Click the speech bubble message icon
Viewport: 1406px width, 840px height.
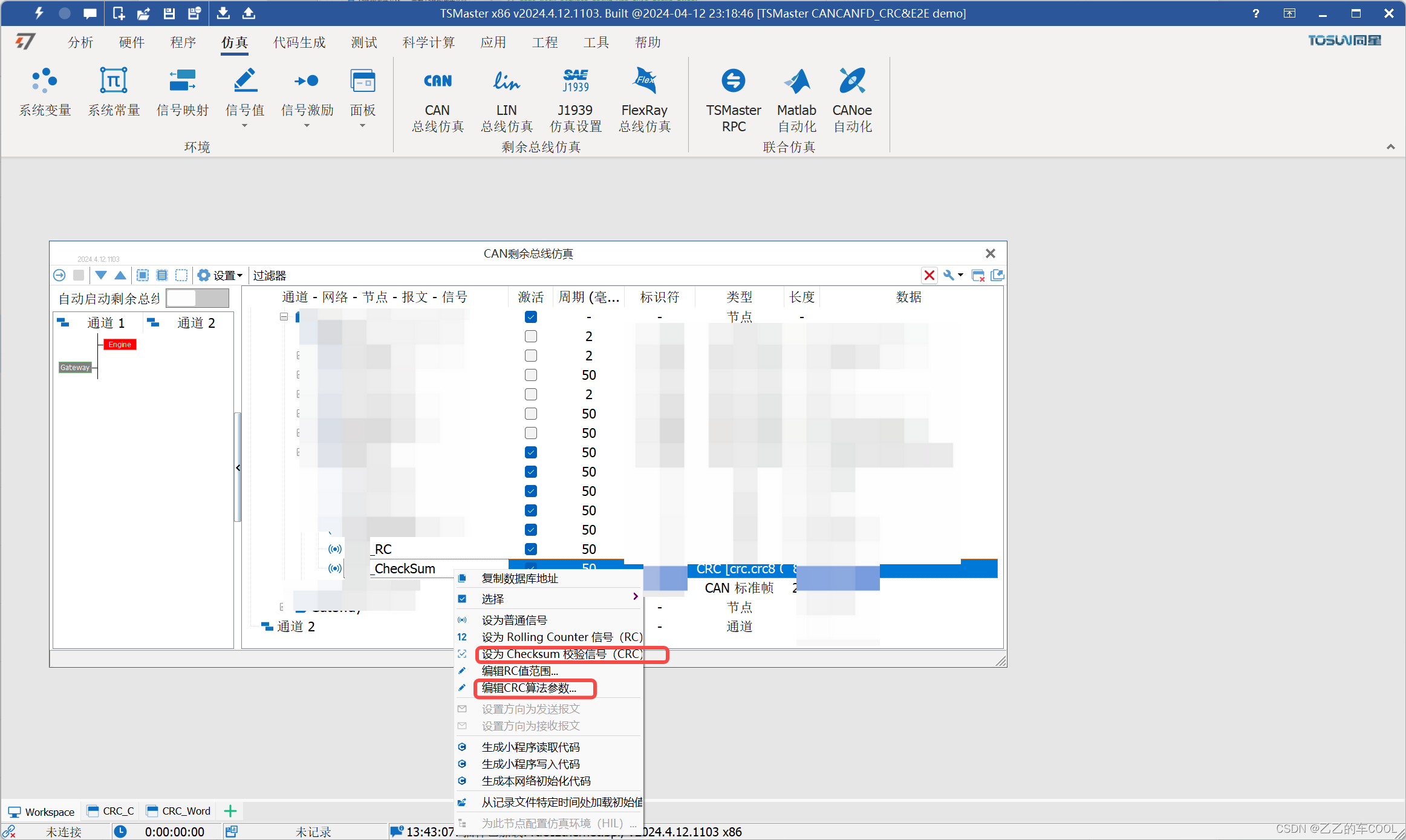90,13
